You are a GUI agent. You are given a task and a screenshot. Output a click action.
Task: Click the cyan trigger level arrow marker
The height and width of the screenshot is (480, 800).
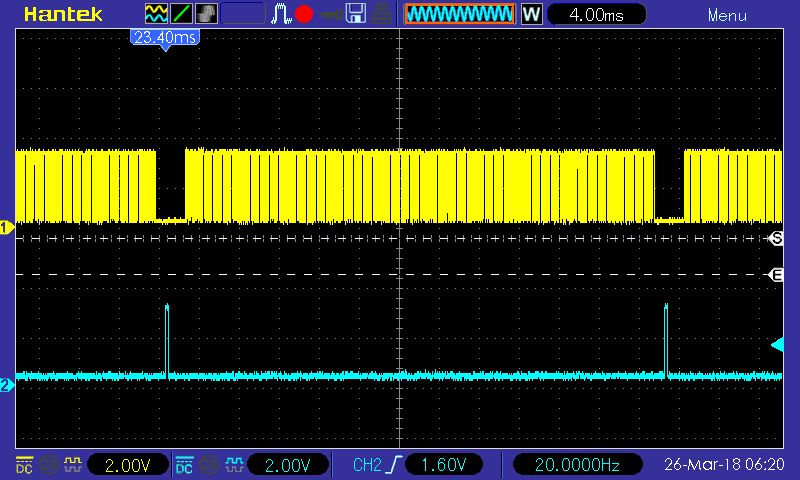coord(777,345)
